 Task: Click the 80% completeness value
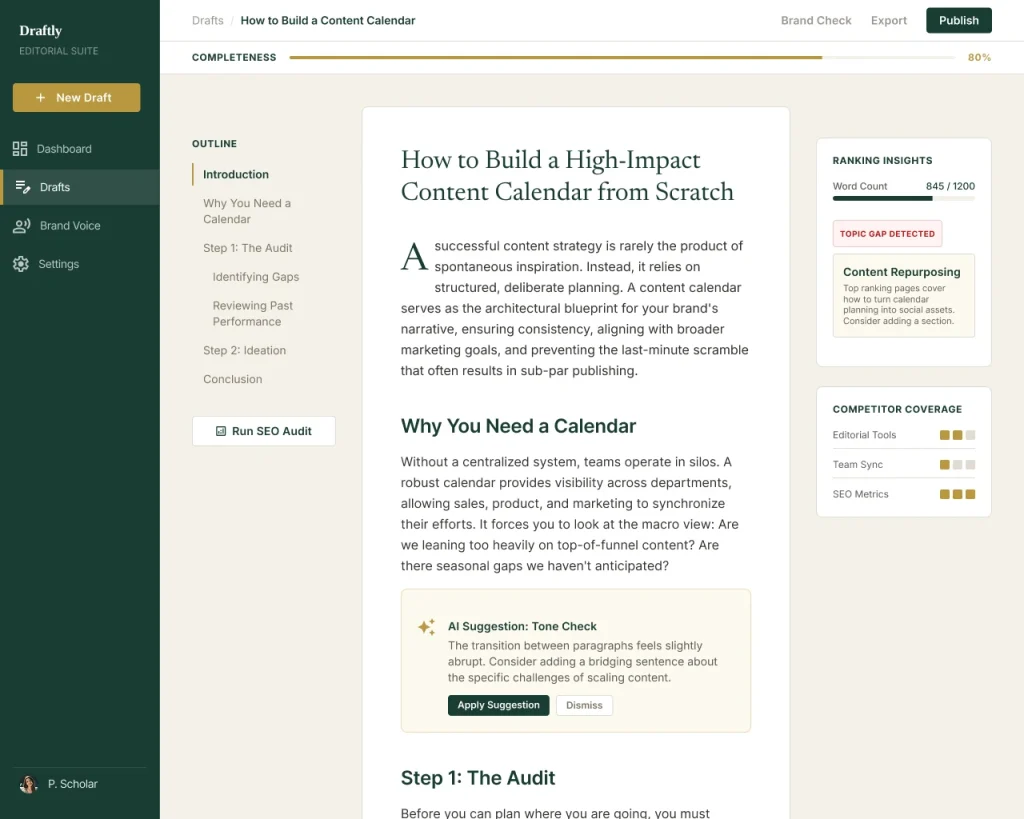point(979,57)
